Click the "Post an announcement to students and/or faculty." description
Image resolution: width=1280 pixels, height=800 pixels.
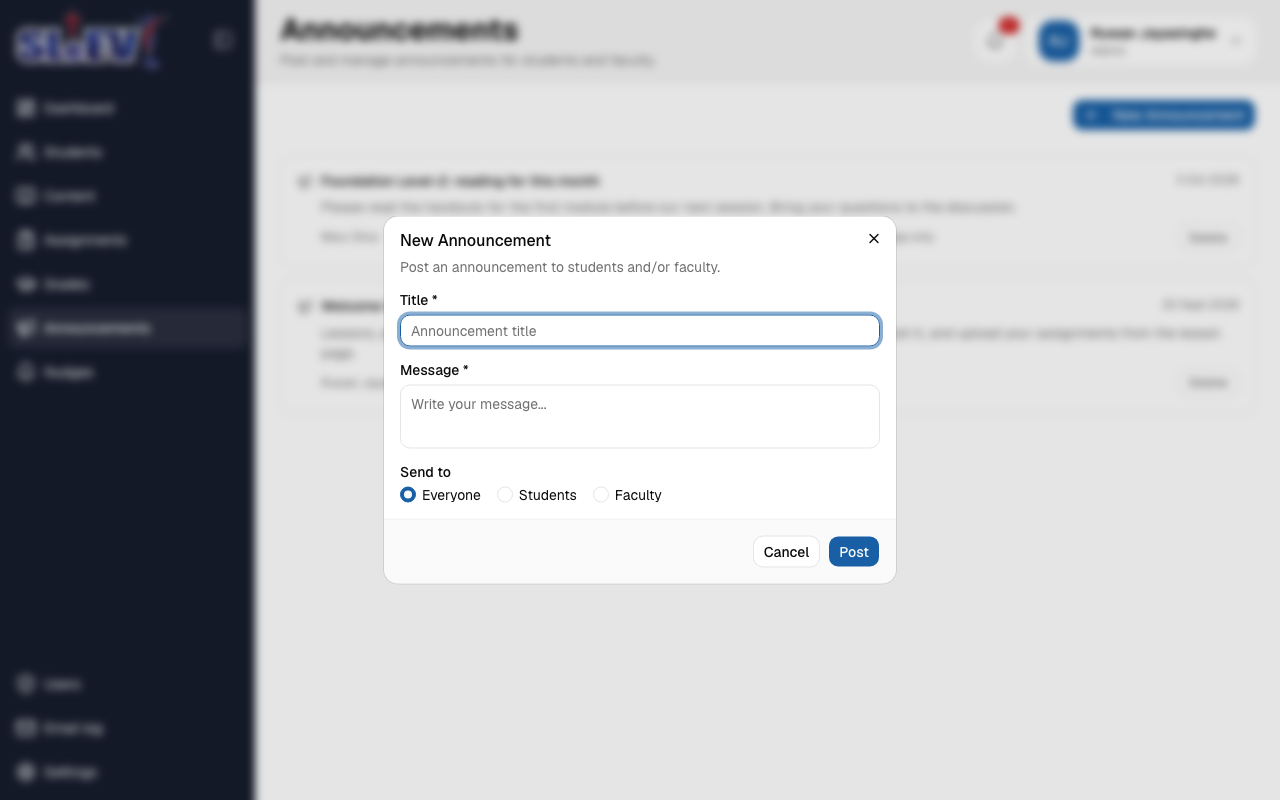tap(560, 267)
